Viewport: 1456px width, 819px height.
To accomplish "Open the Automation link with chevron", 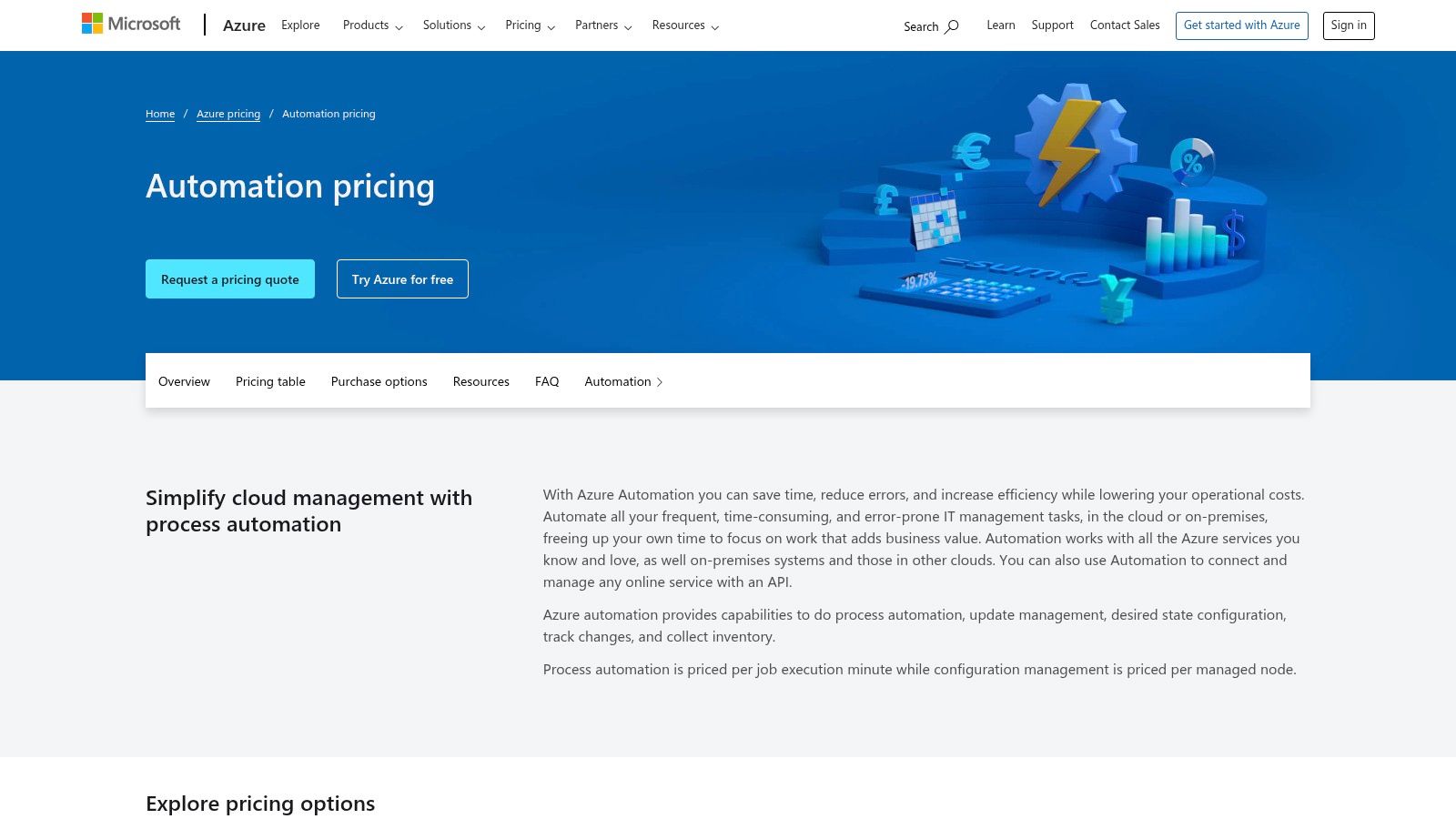I will point(623,381).
